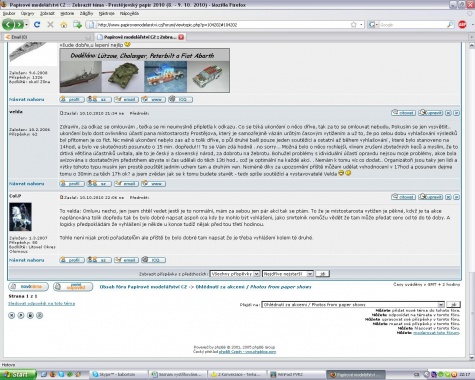The image size is (475, 380).
Task: Quote Col.P's post with citovat
Action: (x=403, y=197)
